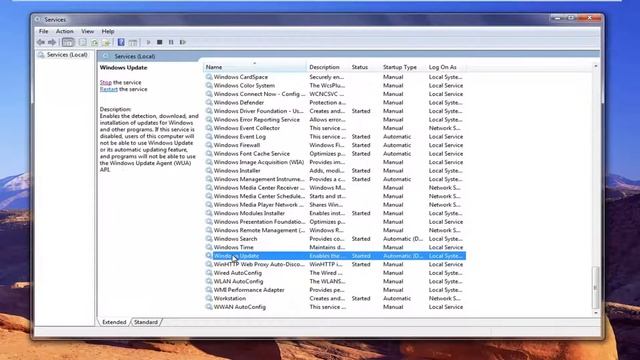Select the Windows Update service row
Screen dimensions: 640x360
(335, 256)
